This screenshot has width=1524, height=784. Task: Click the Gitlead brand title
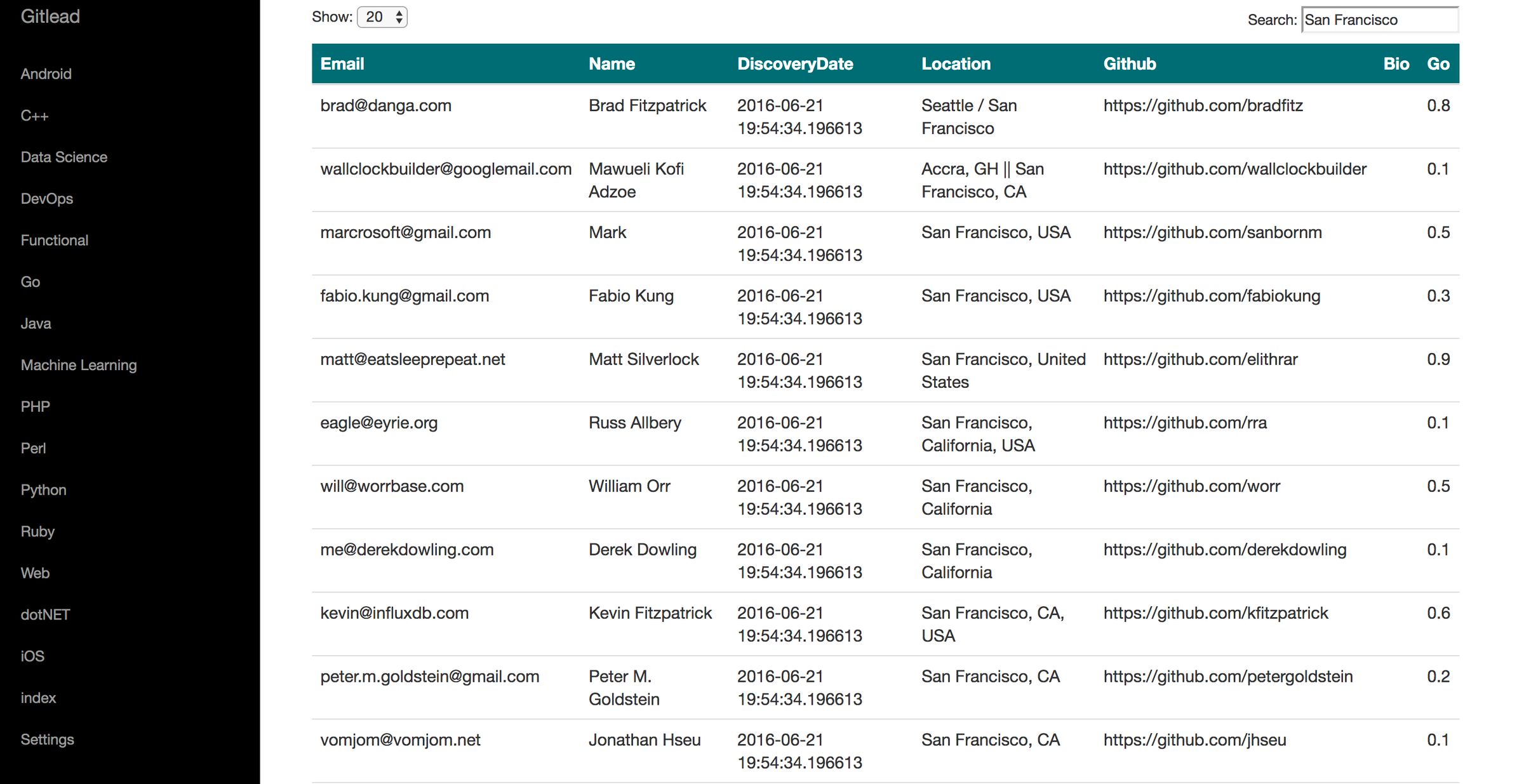(x=50, y=17)
